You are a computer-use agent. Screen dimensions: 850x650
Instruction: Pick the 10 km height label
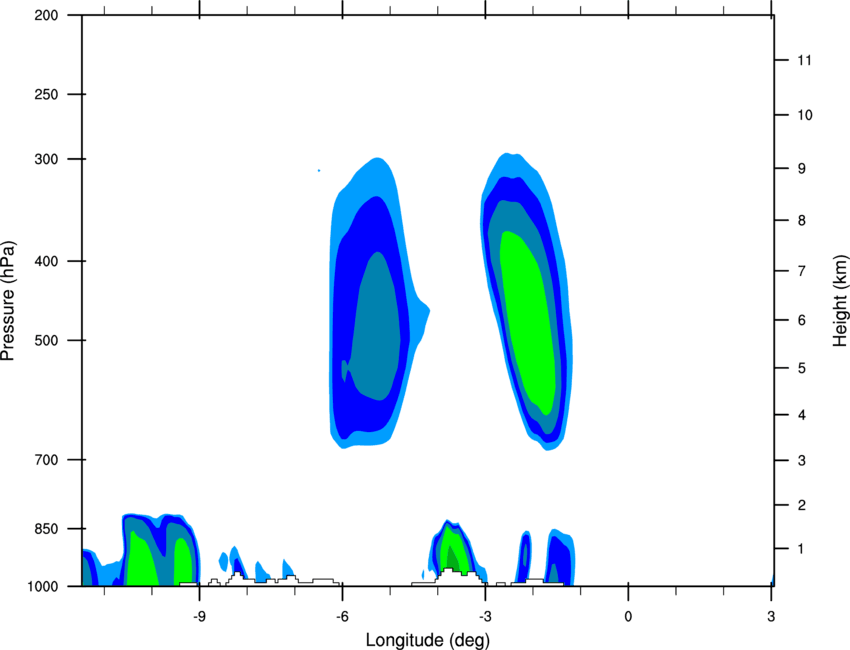click(x=804, y=115)
